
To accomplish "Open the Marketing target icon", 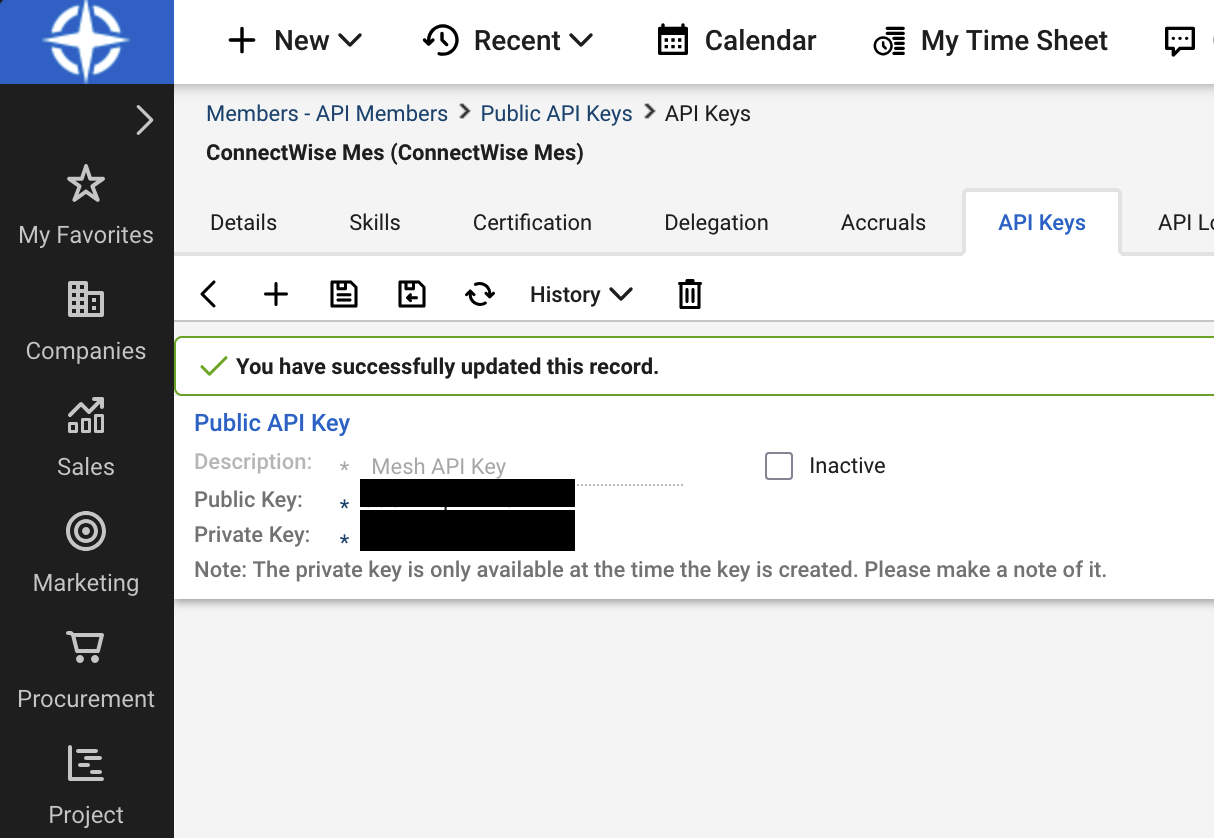I will [86, 531].
